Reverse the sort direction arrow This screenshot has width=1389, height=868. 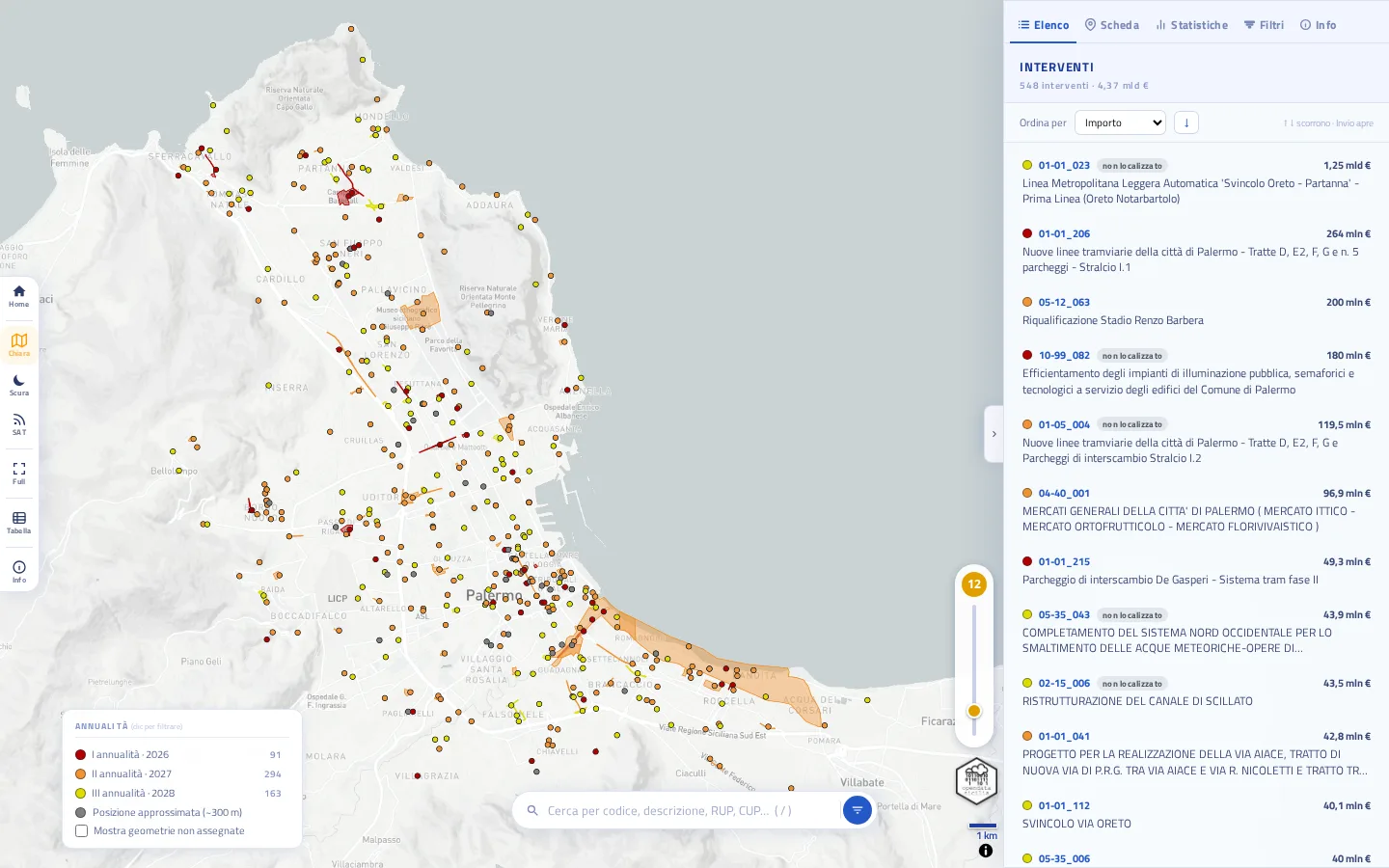[1186, 122]
